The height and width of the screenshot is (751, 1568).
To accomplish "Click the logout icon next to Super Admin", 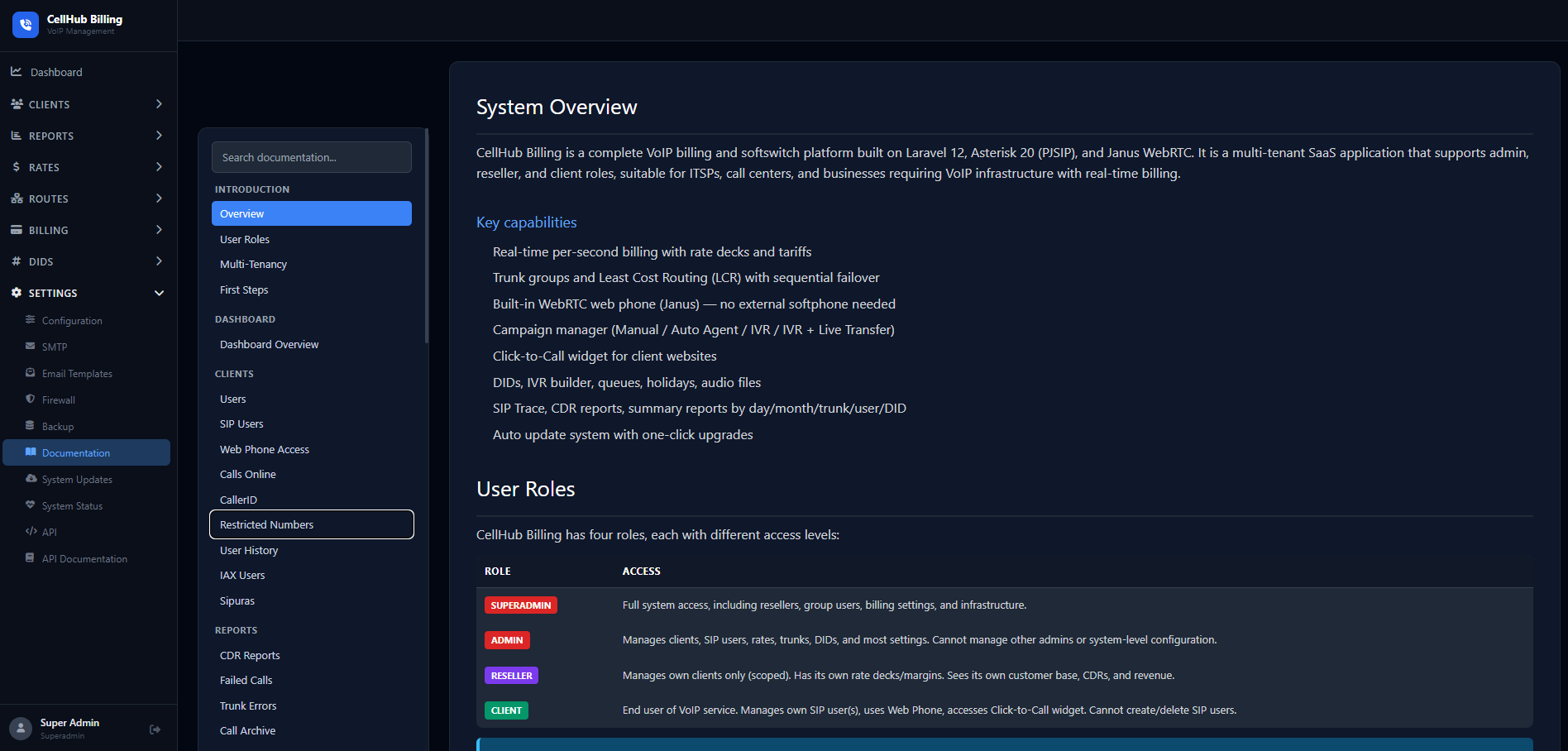I will pos(155,729).
